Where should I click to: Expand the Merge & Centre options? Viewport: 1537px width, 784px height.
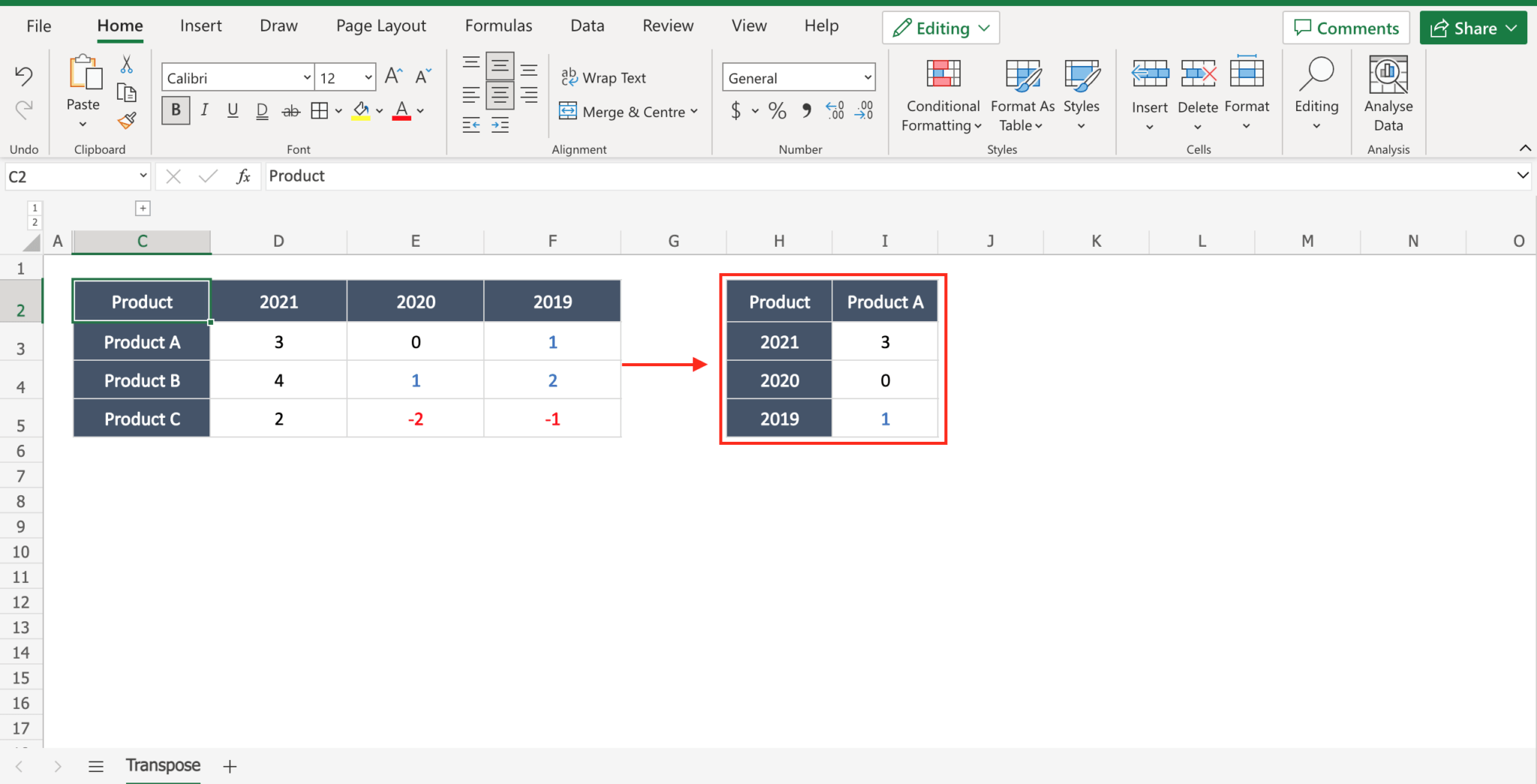tap(693, 111)
